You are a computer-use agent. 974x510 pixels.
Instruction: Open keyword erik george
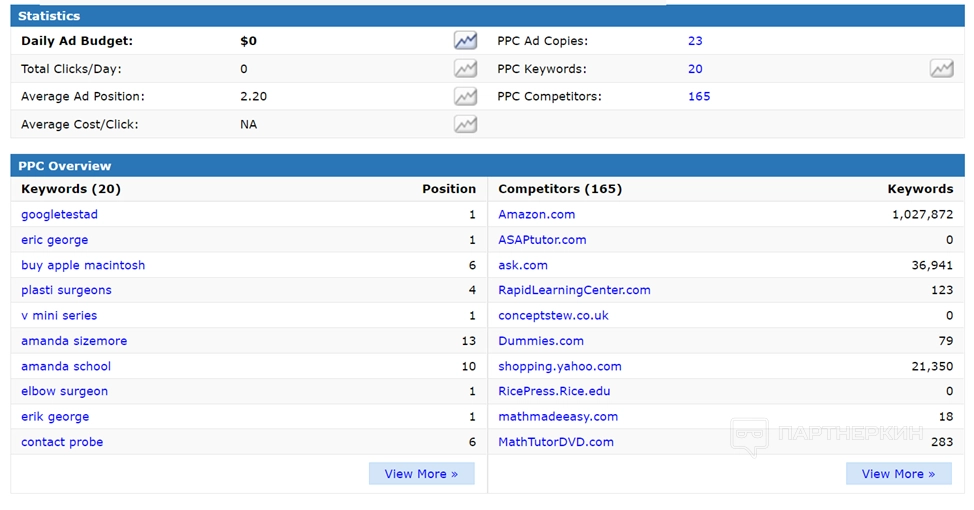[55, 417]
